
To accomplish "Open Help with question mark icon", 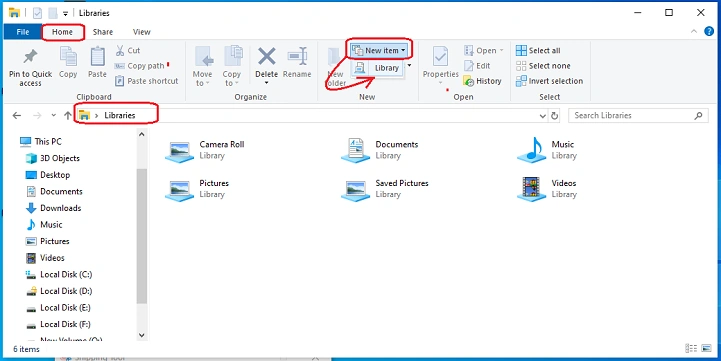I will [x=709, y=31].
